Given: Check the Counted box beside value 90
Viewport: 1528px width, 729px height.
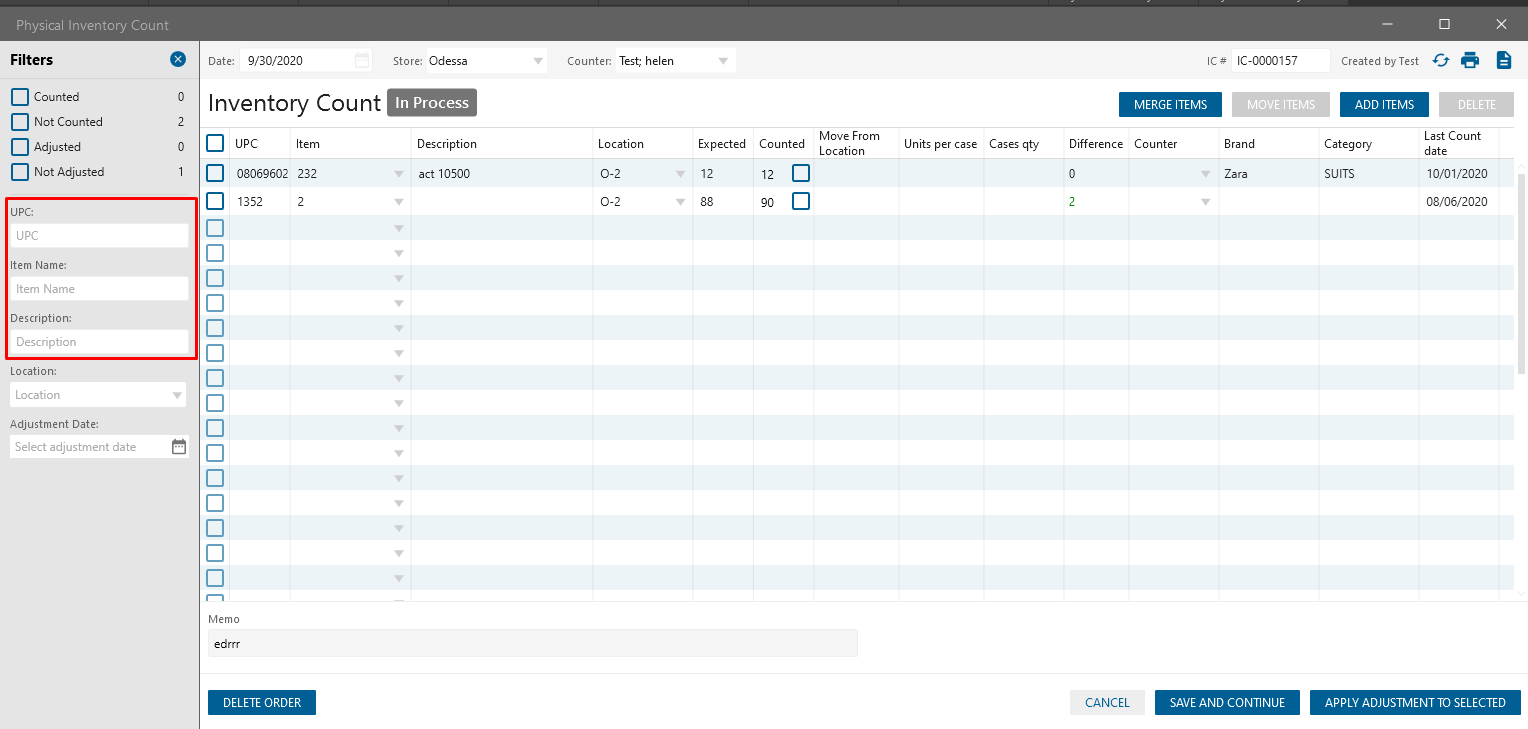Looking at the screenshot, I should tap(801, 201).
